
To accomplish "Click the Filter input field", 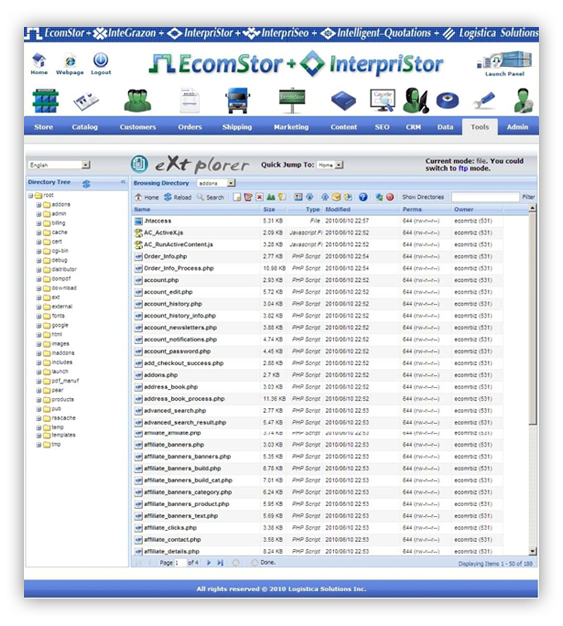I will tap(485, 197).
